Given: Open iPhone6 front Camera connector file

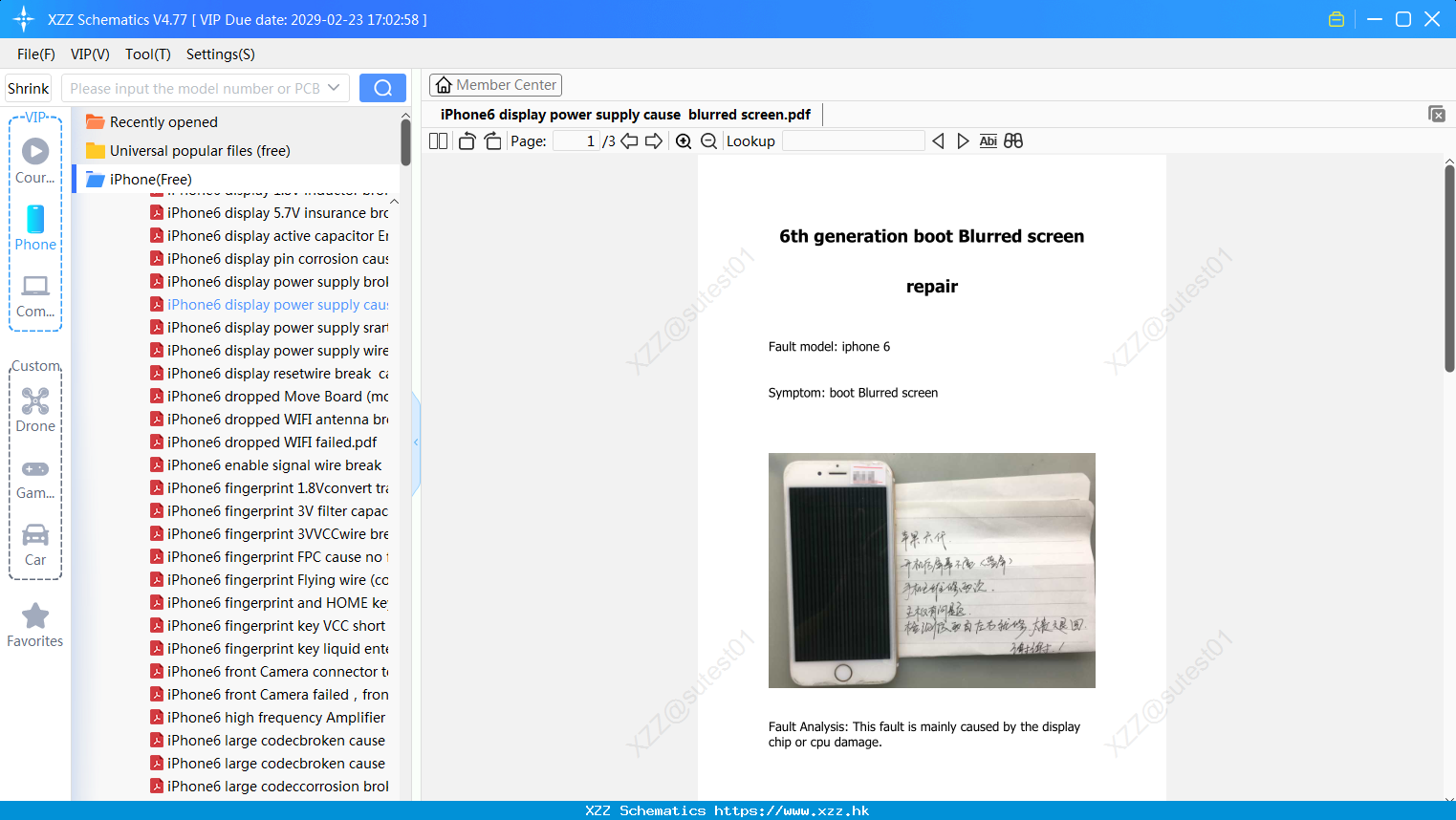Looking at the screenshot, I should [x=270, y=671].
